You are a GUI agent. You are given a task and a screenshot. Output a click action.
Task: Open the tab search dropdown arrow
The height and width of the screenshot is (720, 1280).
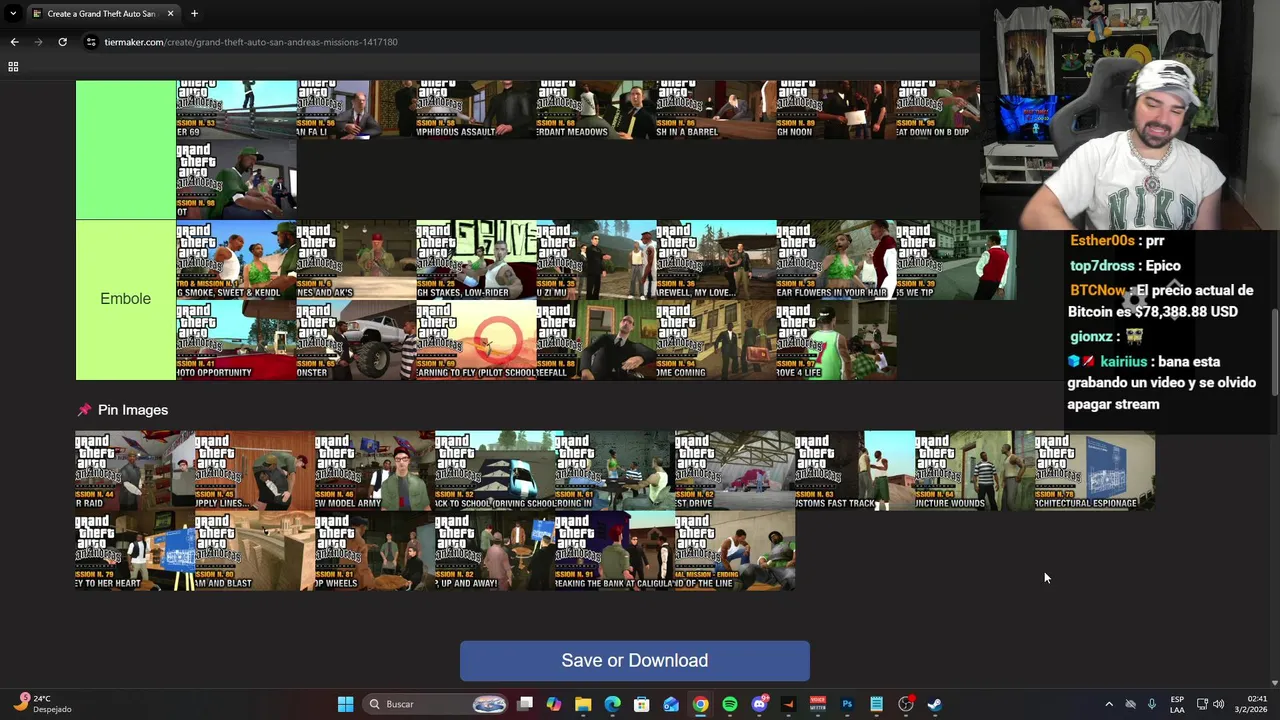tap(13, 14)
